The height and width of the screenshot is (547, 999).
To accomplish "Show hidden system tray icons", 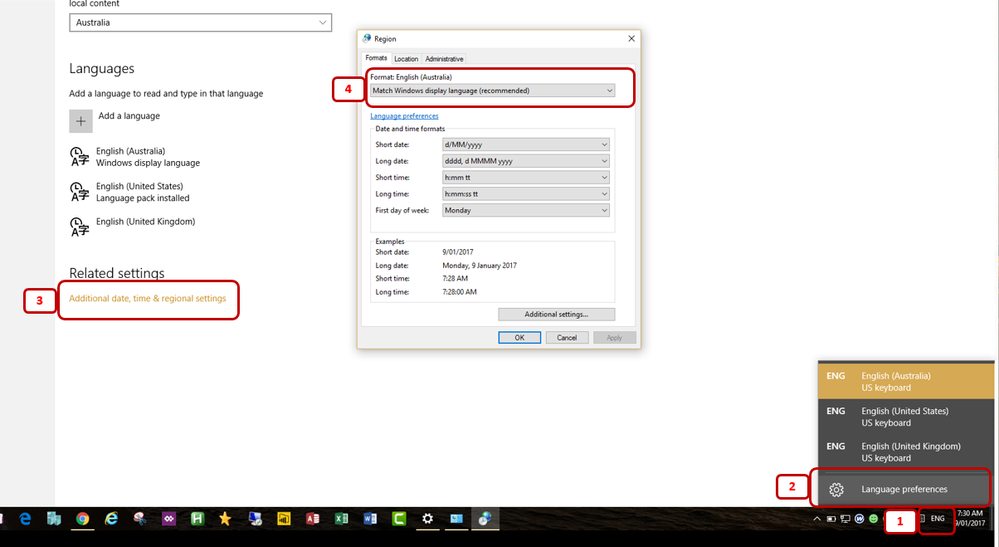I will point(817,519).
